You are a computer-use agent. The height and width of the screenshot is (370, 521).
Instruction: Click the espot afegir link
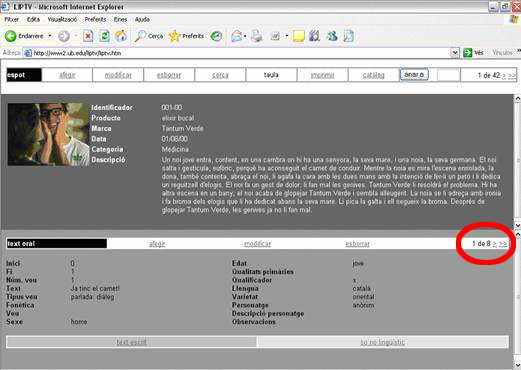tap(67, 75)
